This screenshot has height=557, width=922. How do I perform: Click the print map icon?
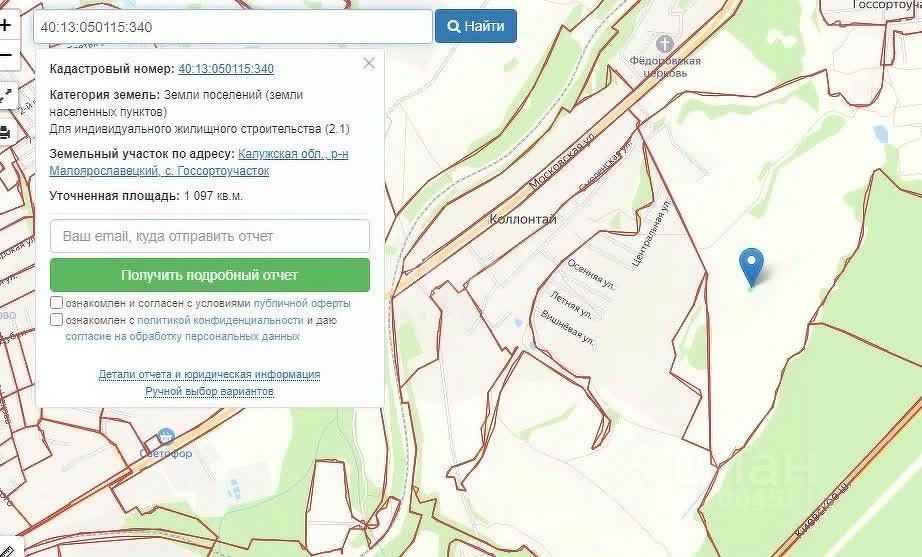click(6, 133)
